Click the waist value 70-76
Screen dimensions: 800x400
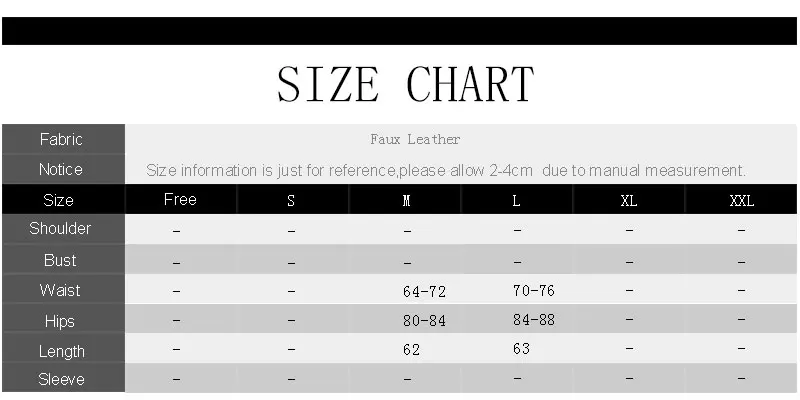coord(534,291)
